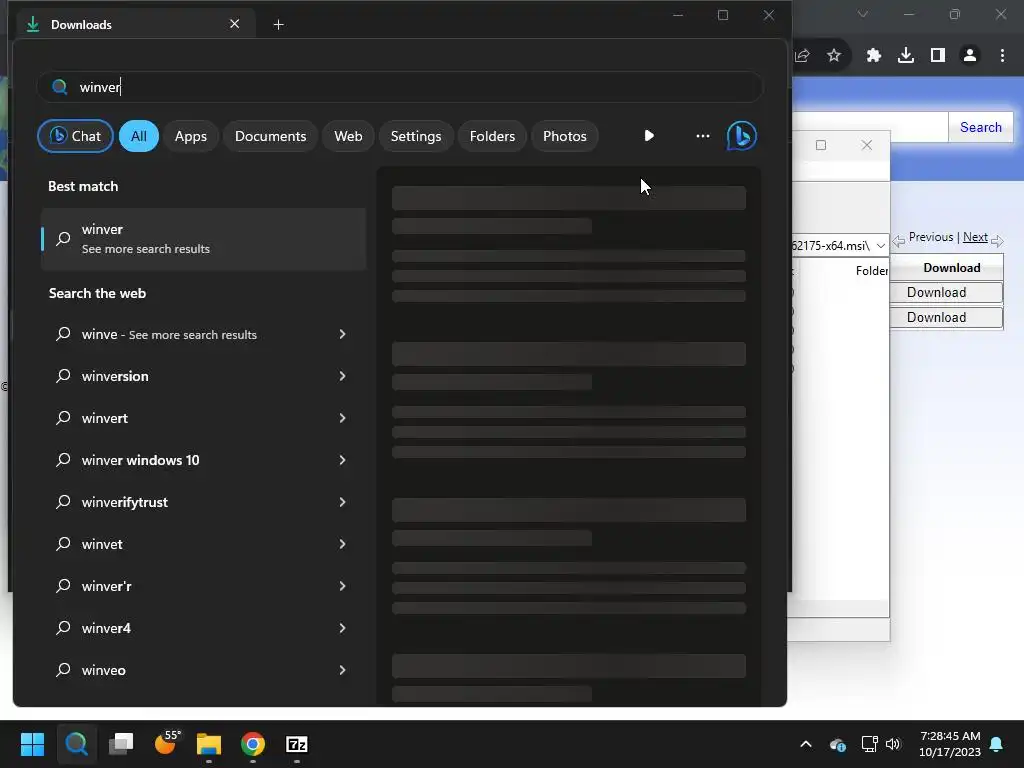The width and height of the screenshot is (1024, 768).
Task: Open File Explorer from taskbar
Action: coord(209,744)
